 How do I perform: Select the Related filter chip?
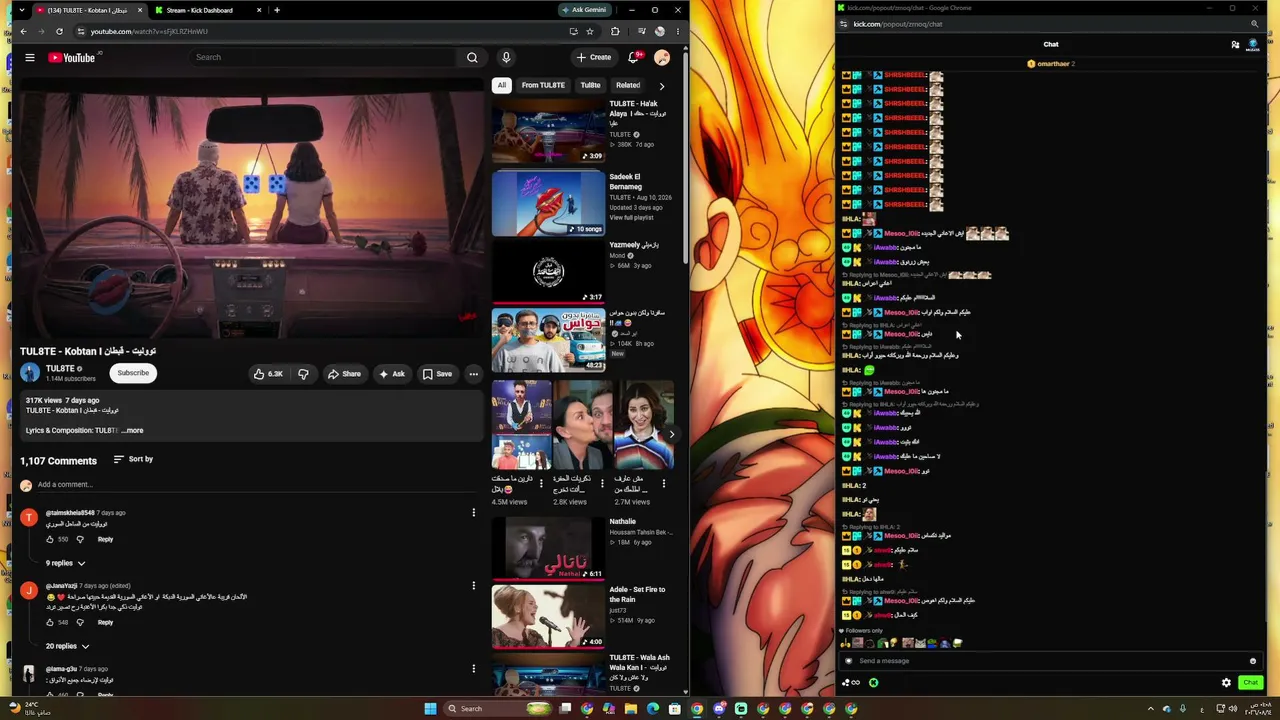(x=628, y=86)
